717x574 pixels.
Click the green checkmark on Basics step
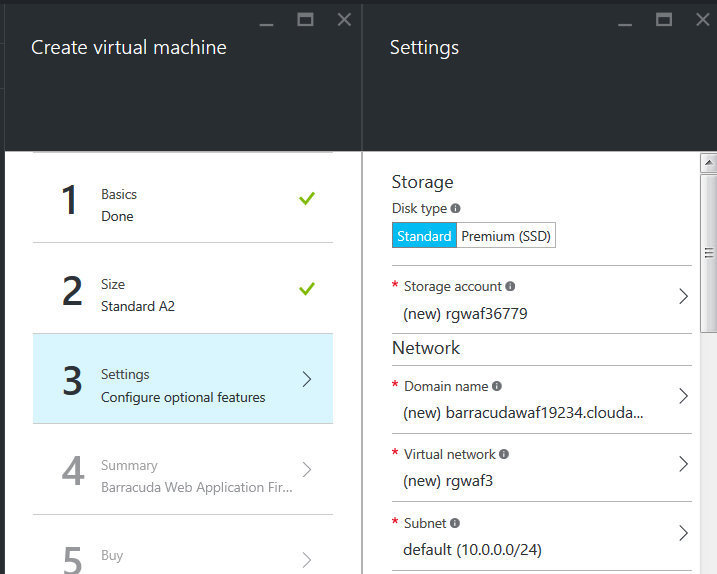pyautogui.click(x=307, y=198)
